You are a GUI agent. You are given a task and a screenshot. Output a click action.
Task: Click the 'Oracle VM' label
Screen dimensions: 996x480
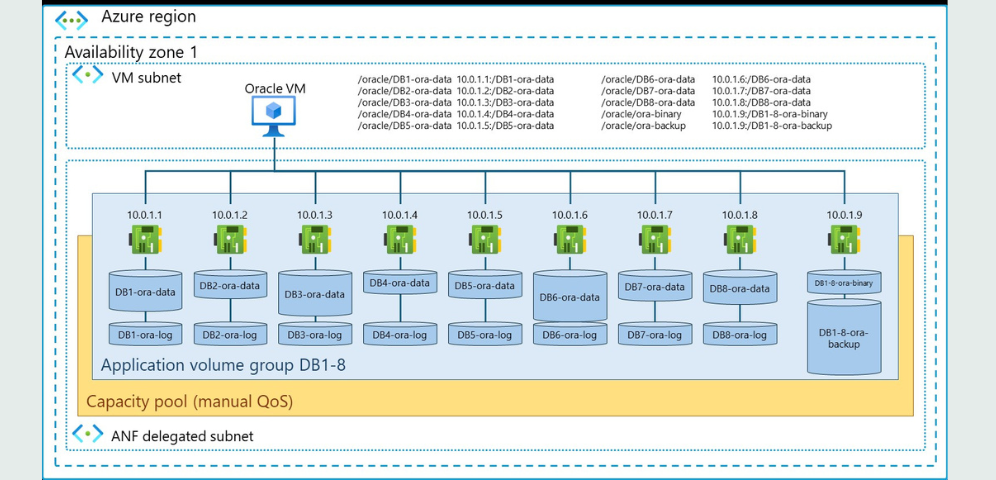tap(275, 88)
